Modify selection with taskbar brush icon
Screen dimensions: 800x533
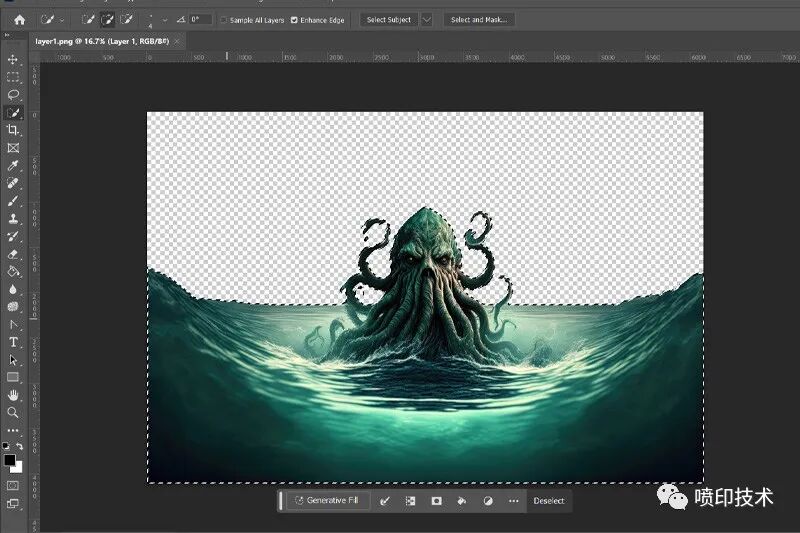[385, 501]
